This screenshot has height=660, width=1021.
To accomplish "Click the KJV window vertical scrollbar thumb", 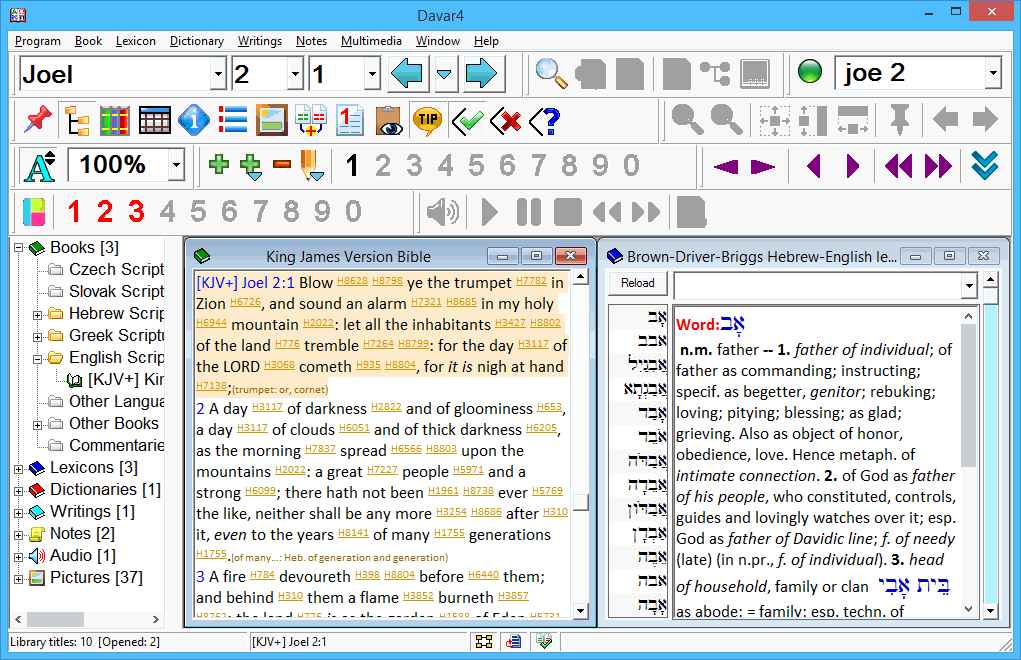I will pos(580,502).
